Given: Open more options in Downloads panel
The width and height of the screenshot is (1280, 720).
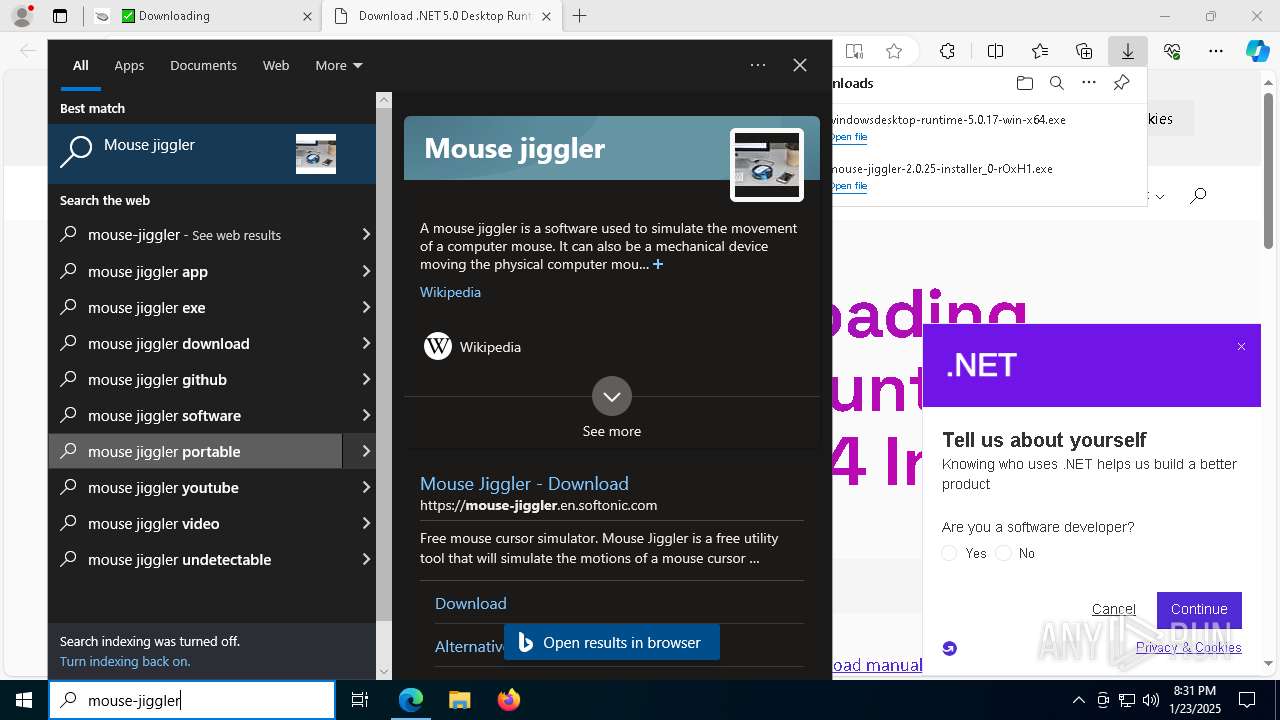Looking at the screenshot, I should [x=1089, y=83].
